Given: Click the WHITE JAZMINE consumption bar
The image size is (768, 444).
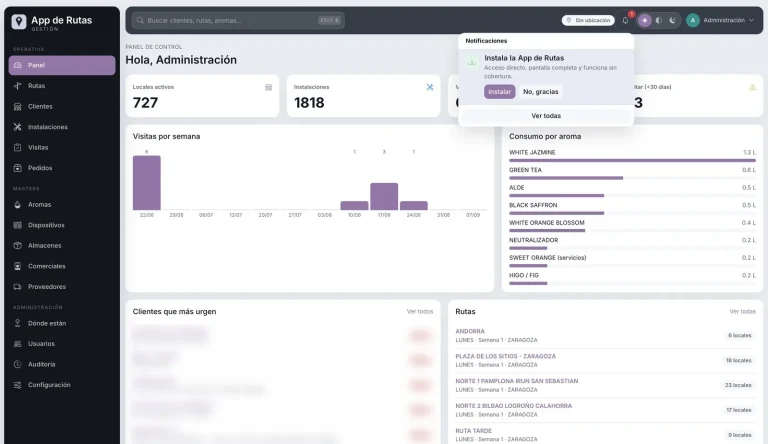Looking at the screenshot, I should 632,160.
